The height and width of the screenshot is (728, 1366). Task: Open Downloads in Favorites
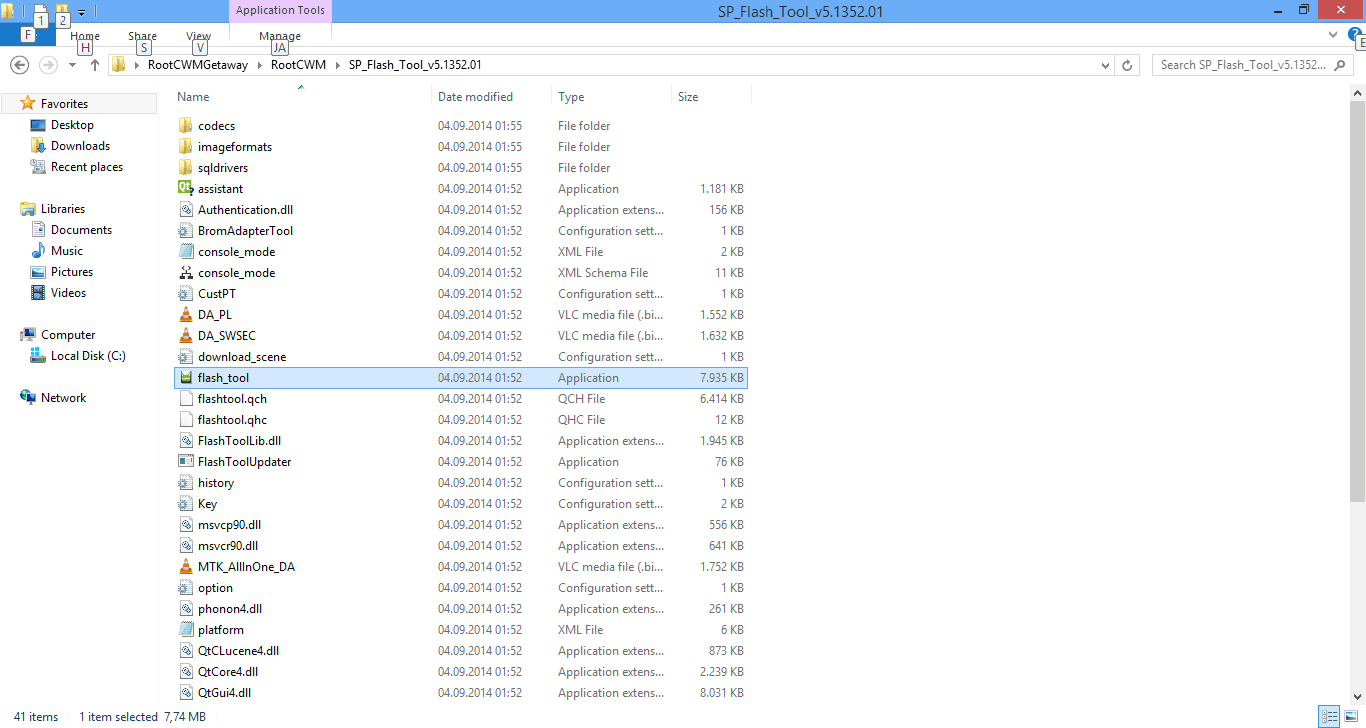click(x=80, y=146)
